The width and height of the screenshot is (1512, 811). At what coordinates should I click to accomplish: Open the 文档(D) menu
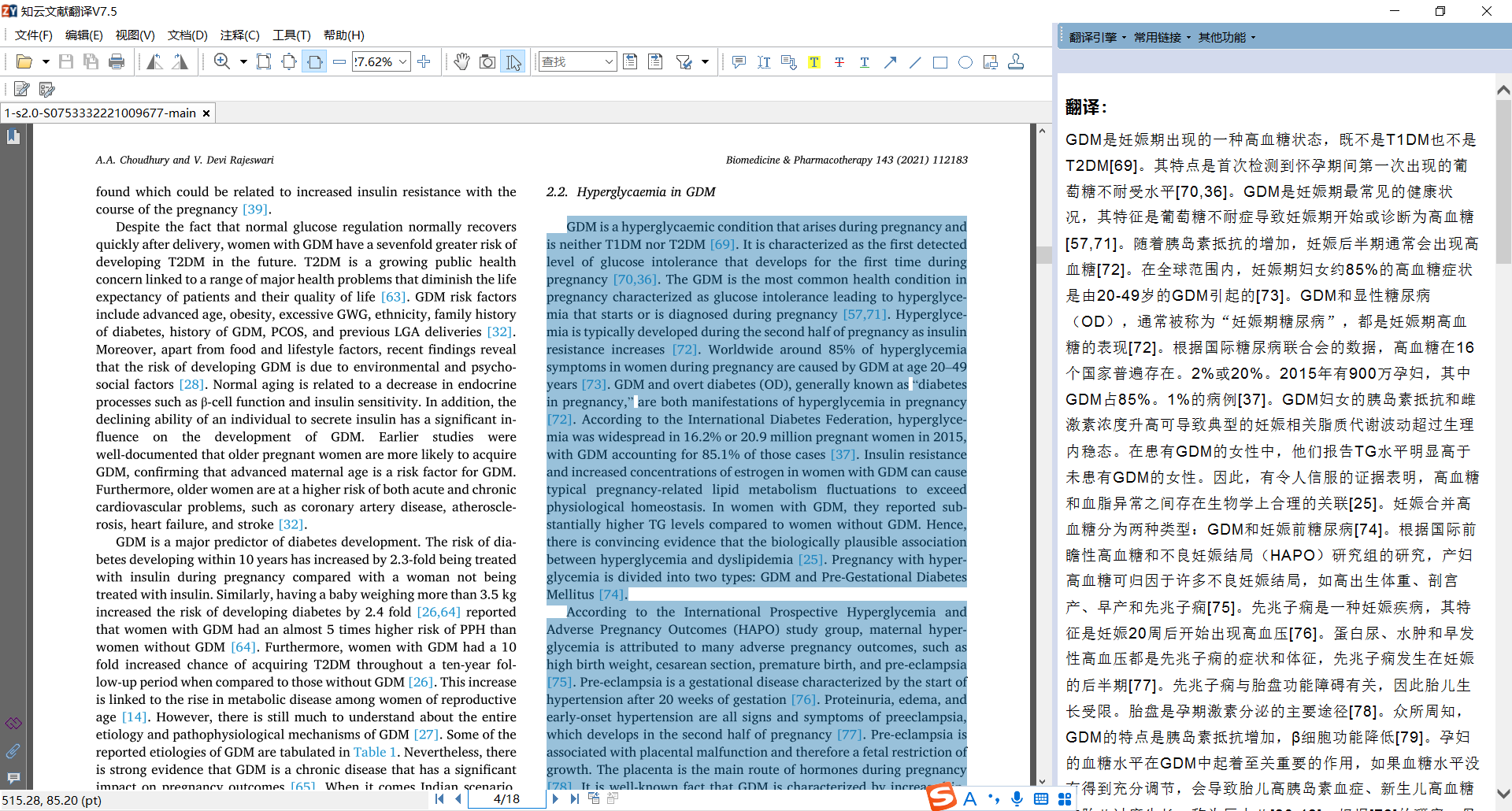[187, 35]
